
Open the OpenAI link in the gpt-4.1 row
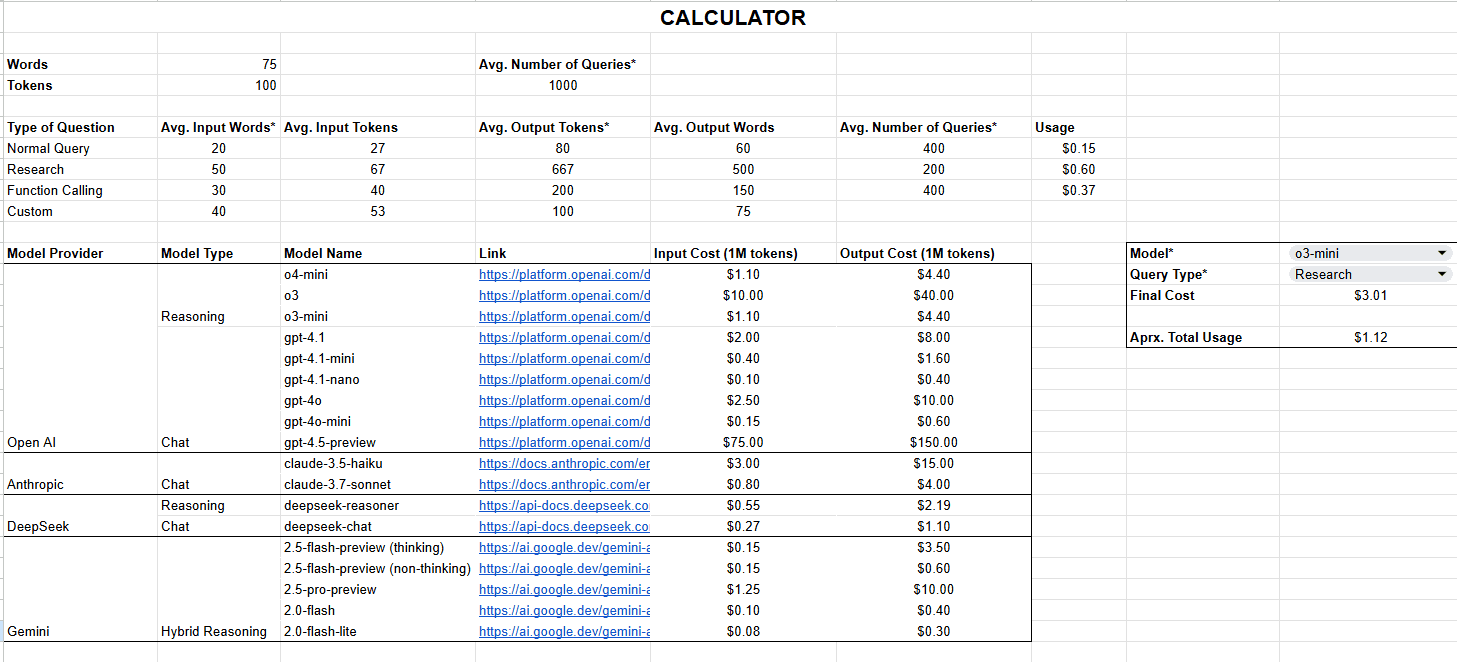click(x=565, y=337)
